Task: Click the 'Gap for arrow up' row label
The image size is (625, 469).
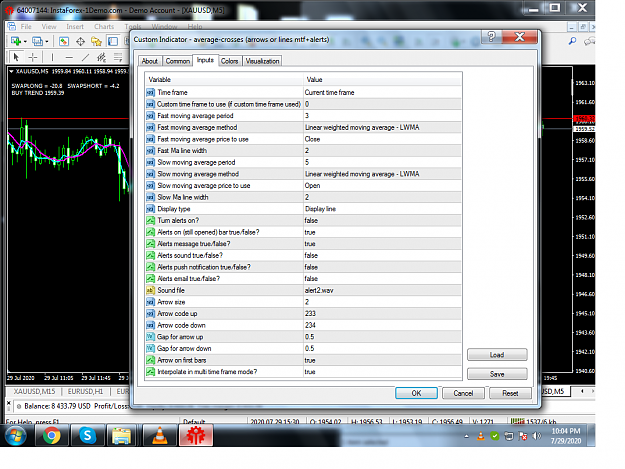Action: coord(180,337)
